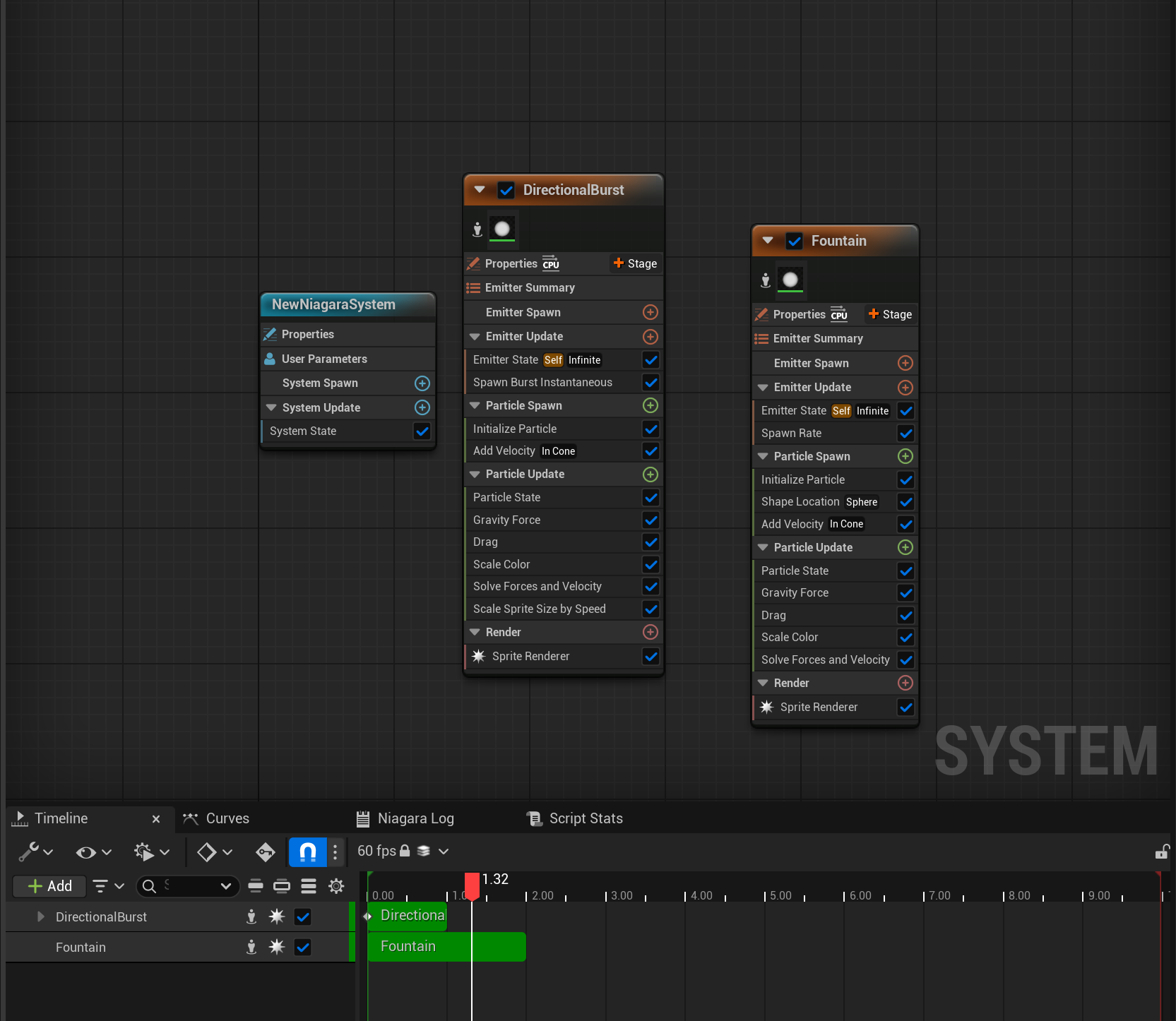Collapse Fountain Render group
The height and width of the screenshot is (1021, 1176).
[x=763, y=683]
